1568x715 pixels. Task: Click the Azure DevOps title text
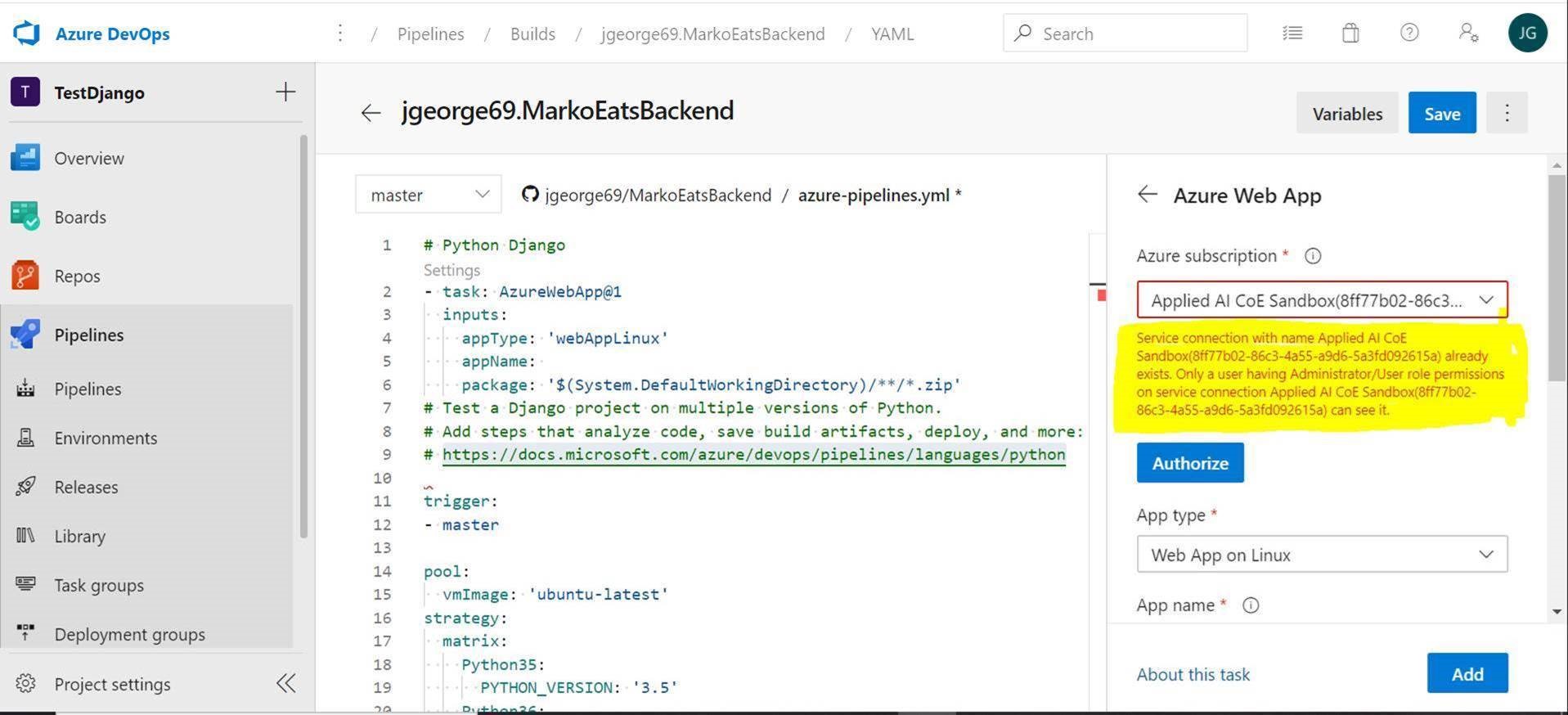tap(113, 34)
